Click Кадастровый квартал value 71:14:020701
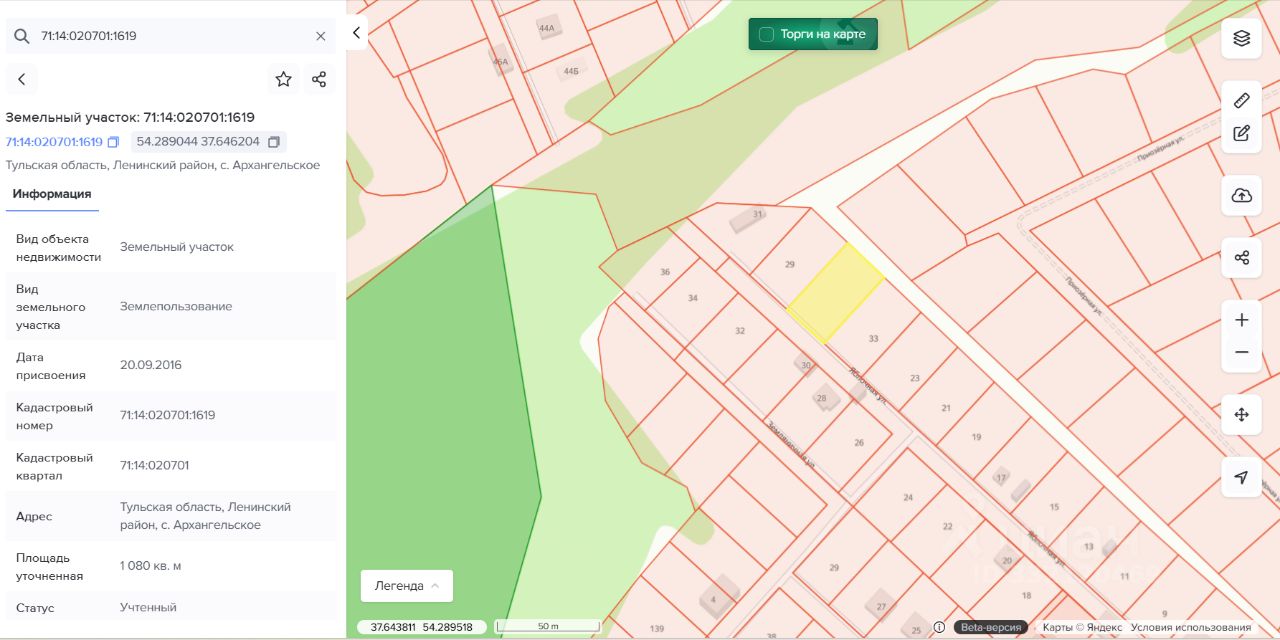This screenshot has width=1280, height=640. (x=154, y=465)
